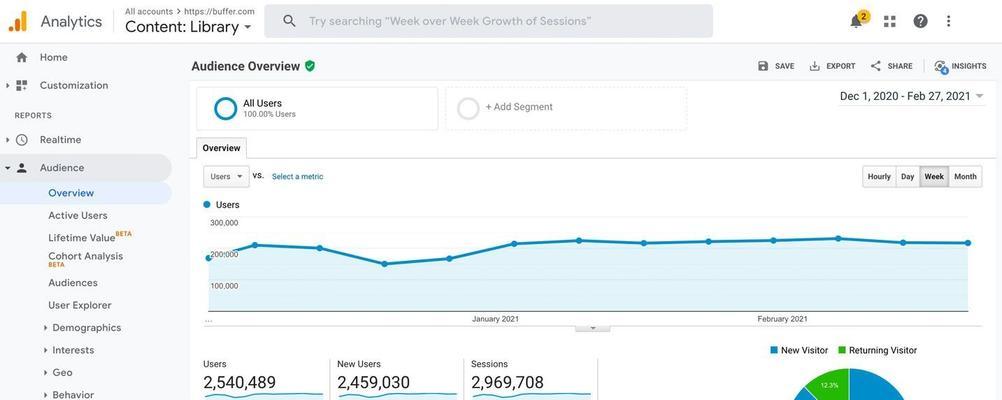
Task: Click the EXPORT button
Action: coord(832,66)
